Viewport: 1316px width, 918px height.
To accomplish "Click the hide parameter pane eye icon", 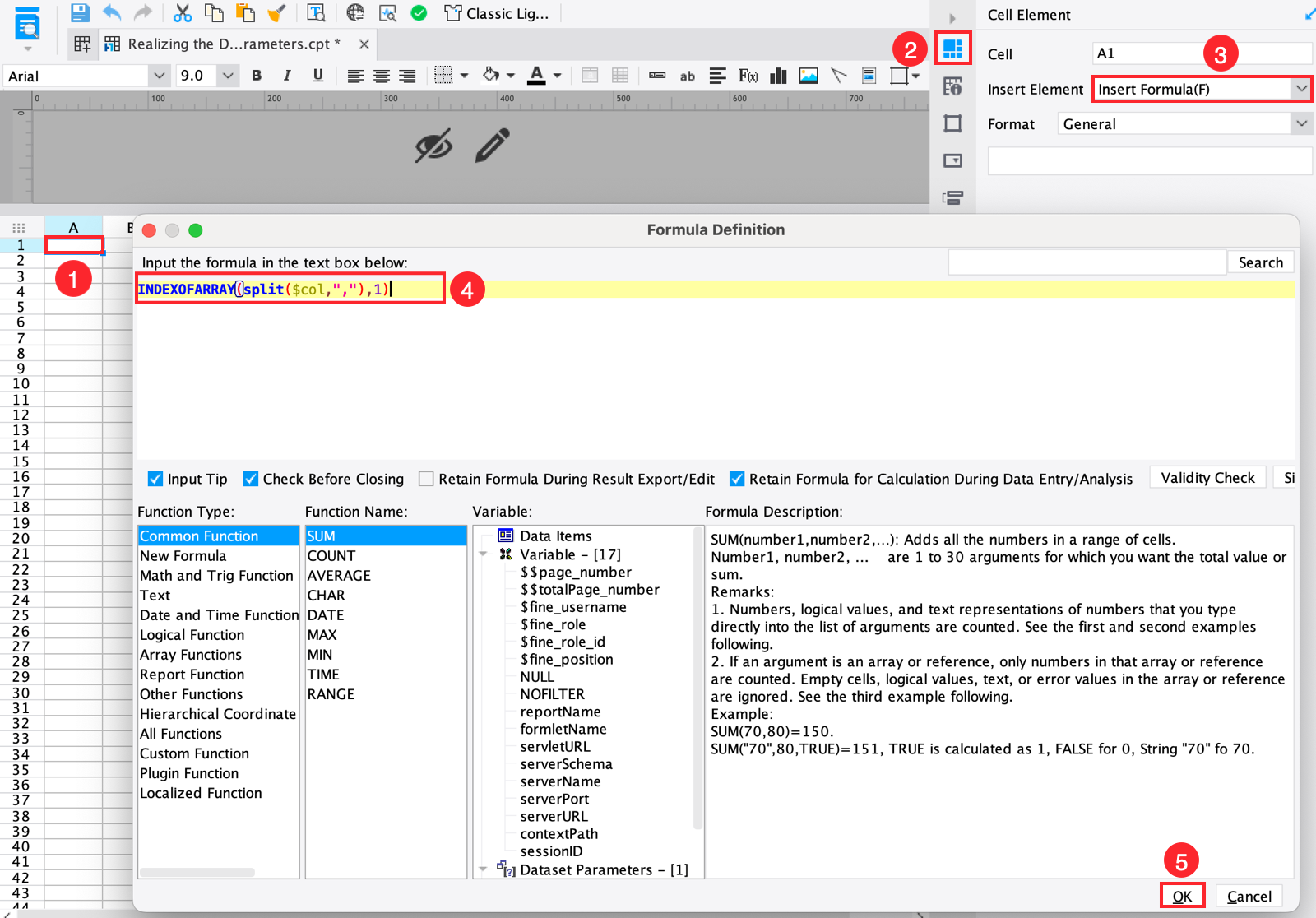I will (433, 146).
